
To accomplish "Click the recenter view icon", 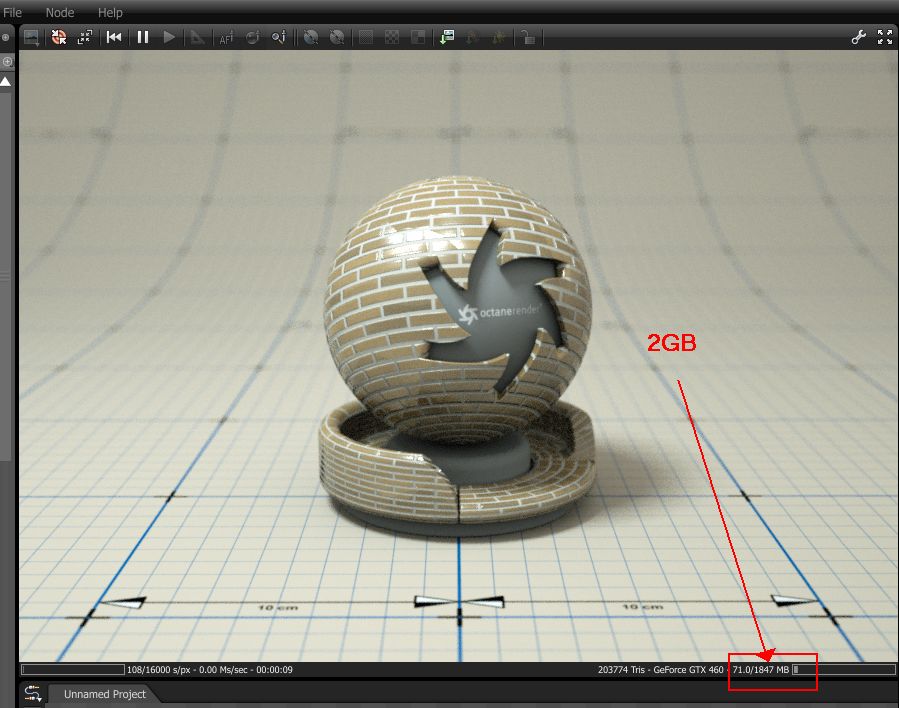I will pos(58,38).
